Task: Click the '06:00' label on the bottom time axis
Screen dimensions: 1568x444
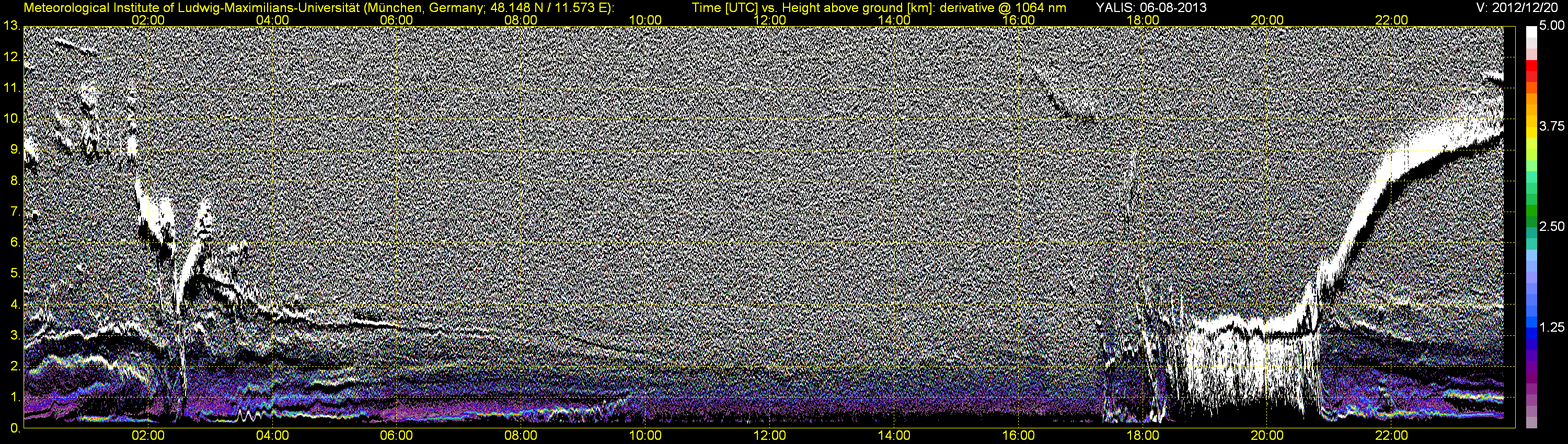Action: [396, 436]
